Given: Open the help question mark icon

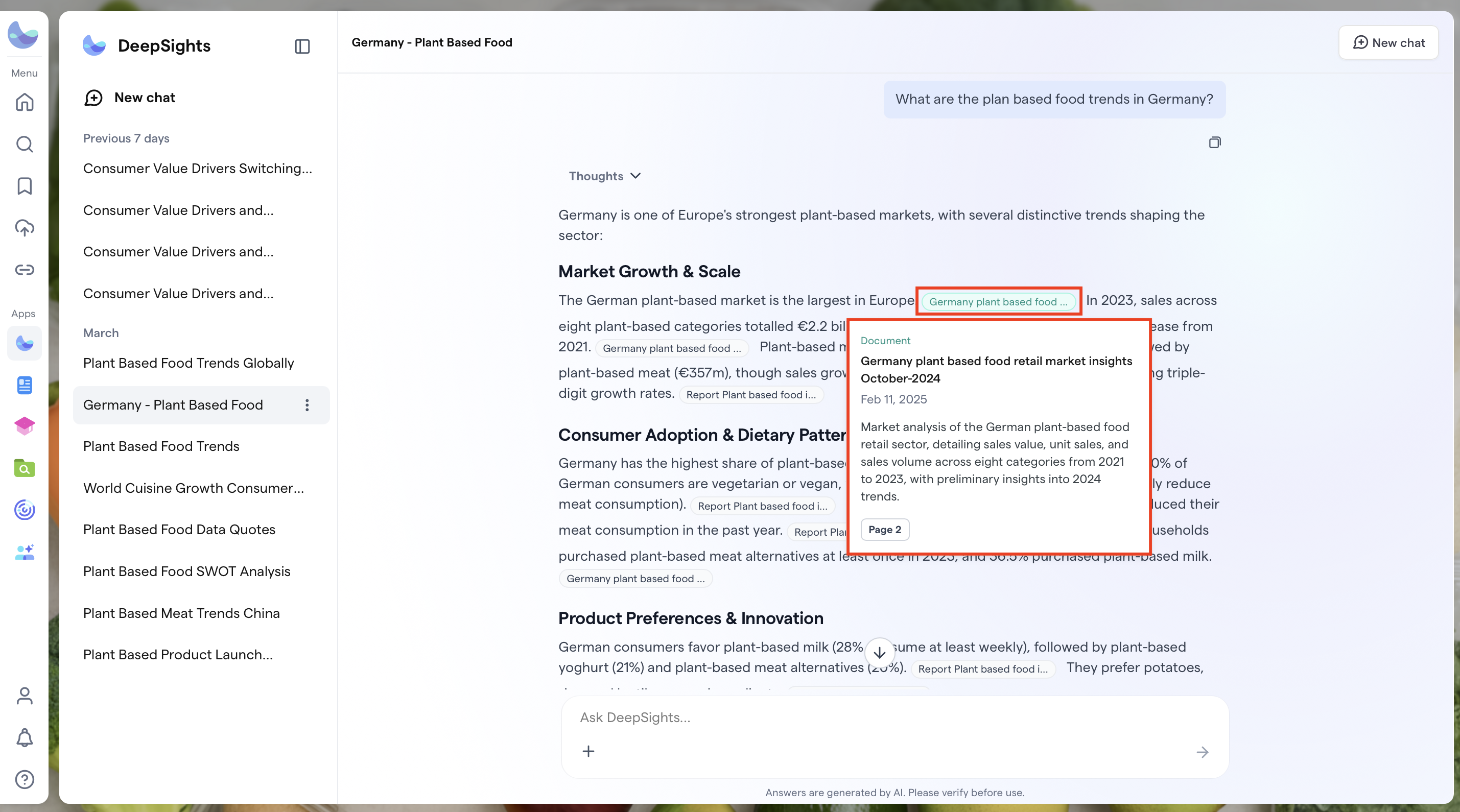Looking at the screenshot, I should (x=25, y=780).
